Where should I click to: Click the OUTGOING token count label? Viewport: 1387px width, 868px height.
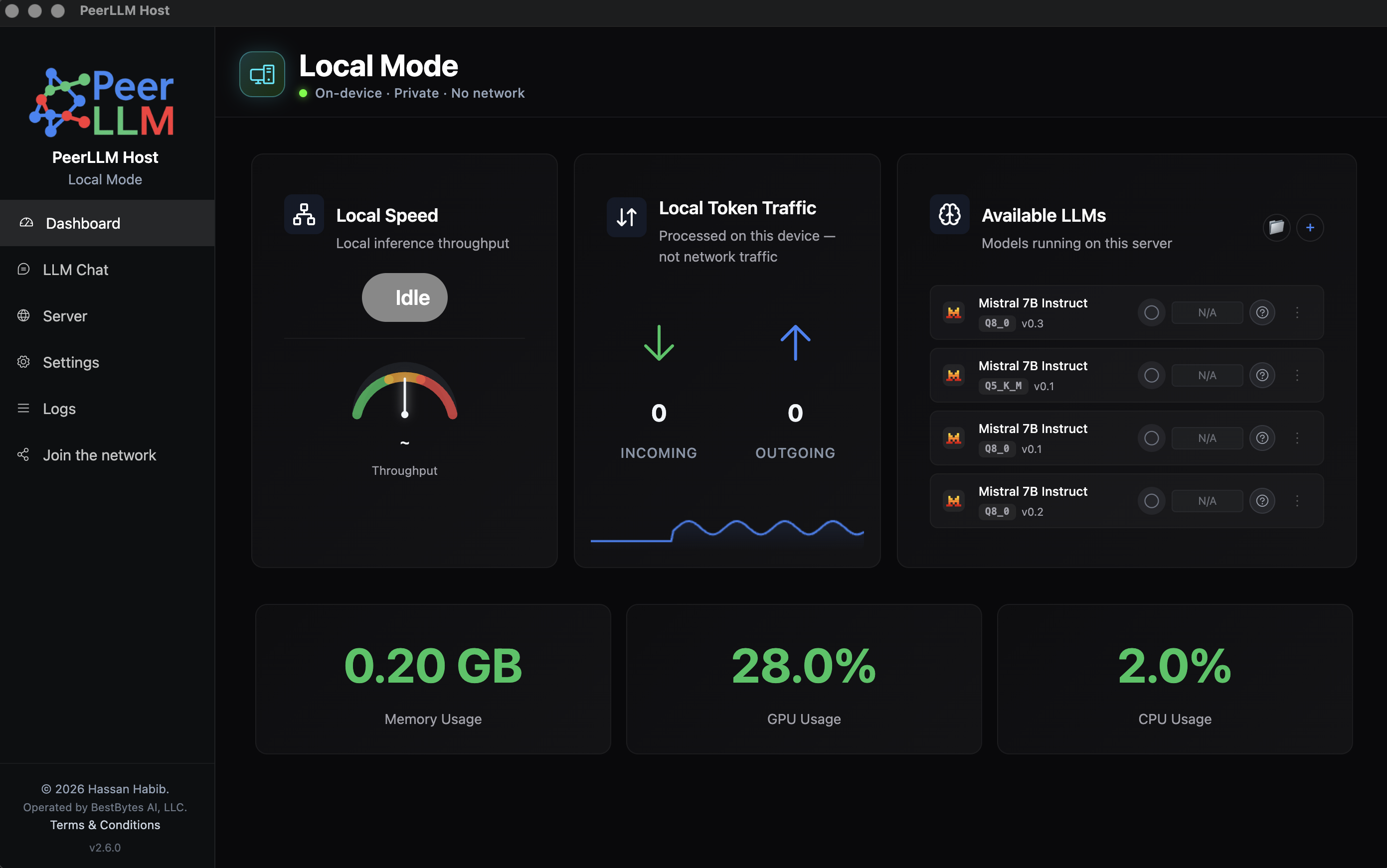click(795, 453)
